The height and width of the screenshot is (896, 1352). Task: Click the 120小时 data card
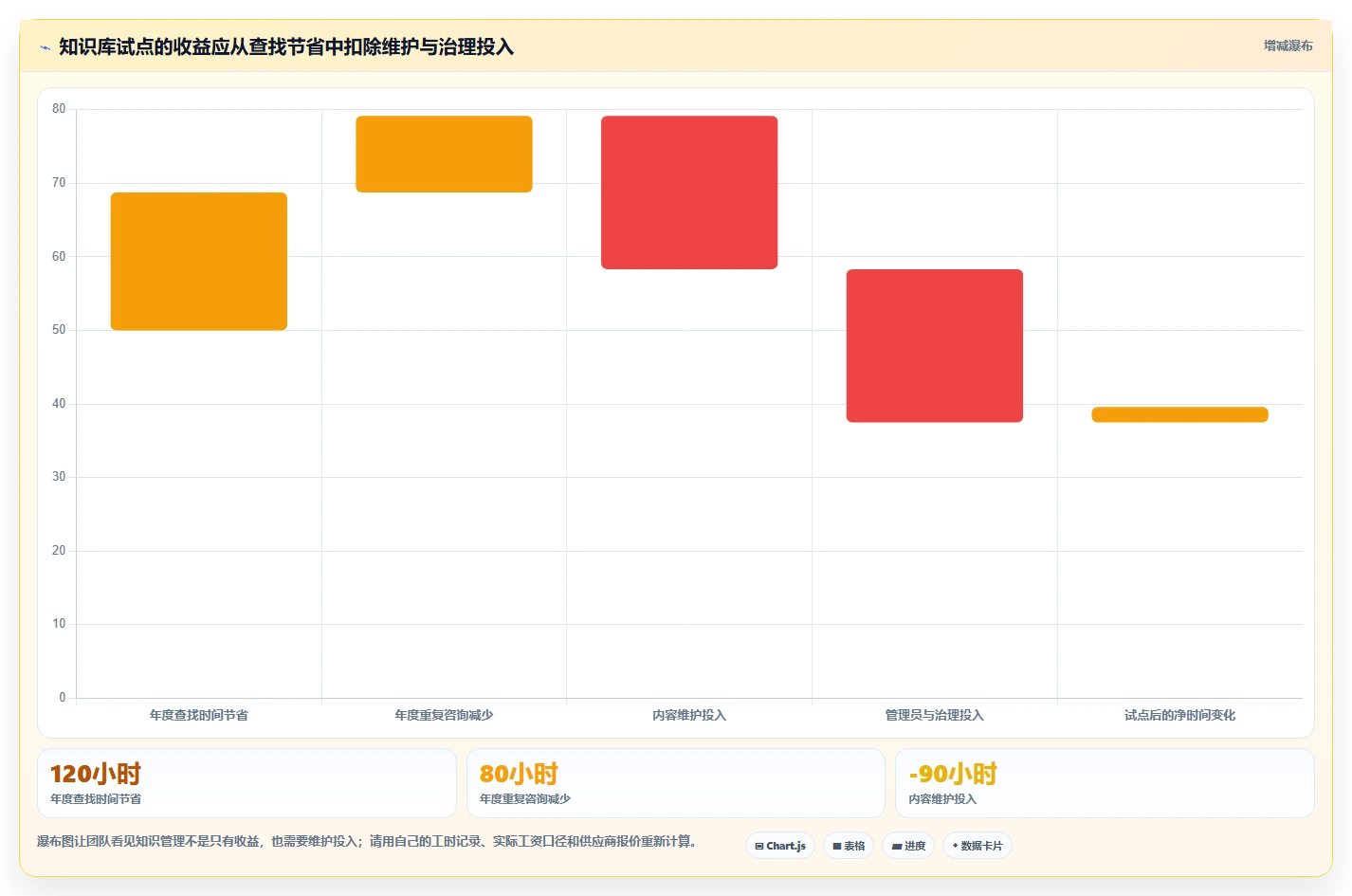click(247, 783)
